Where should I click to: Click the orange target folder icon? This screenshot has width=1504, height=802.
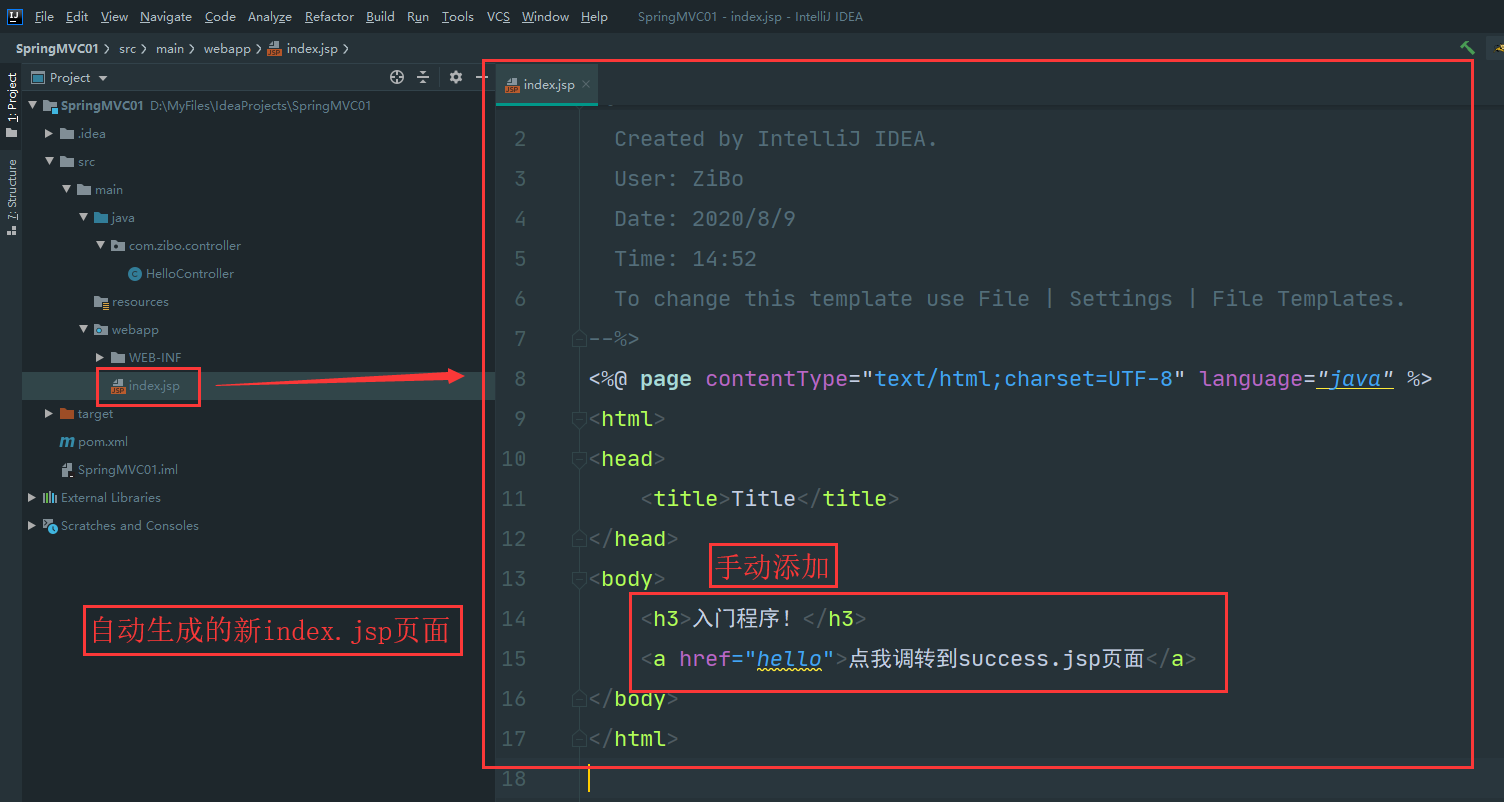tap(67, 413)
